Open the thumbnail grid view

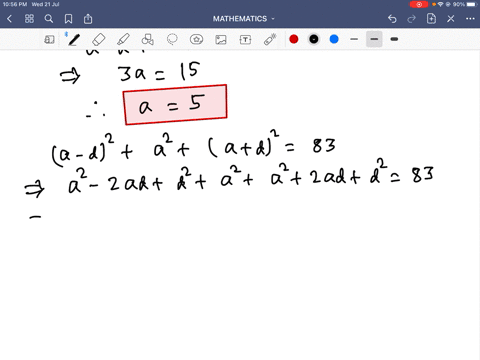29,19
